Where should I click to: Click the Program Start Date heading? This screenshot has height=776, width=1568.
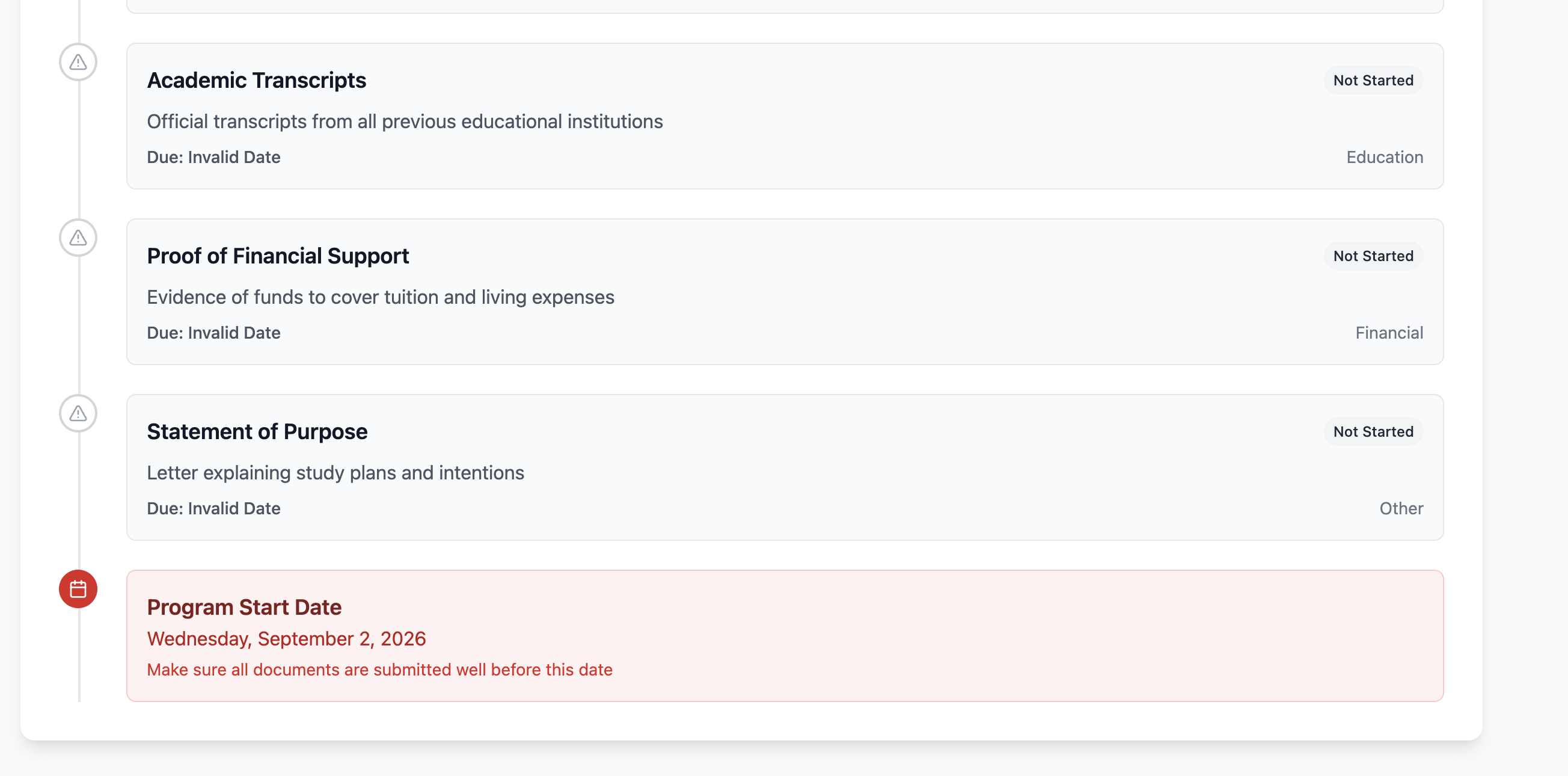point(244,608)
